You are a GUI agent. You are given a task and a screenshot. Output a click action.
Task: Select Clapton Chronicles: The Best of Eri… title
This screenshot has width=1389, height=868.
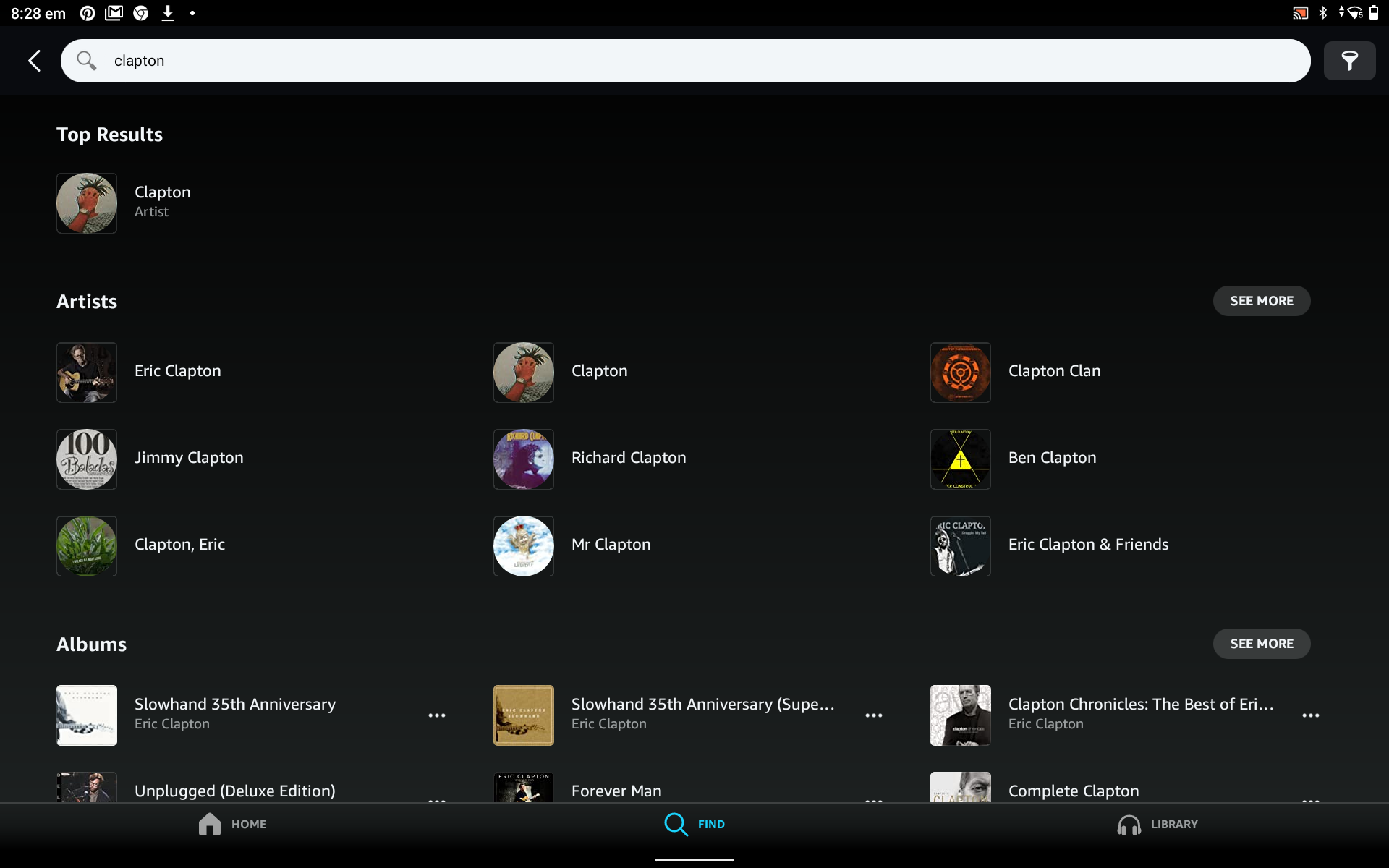click(x=1141, y=704)
